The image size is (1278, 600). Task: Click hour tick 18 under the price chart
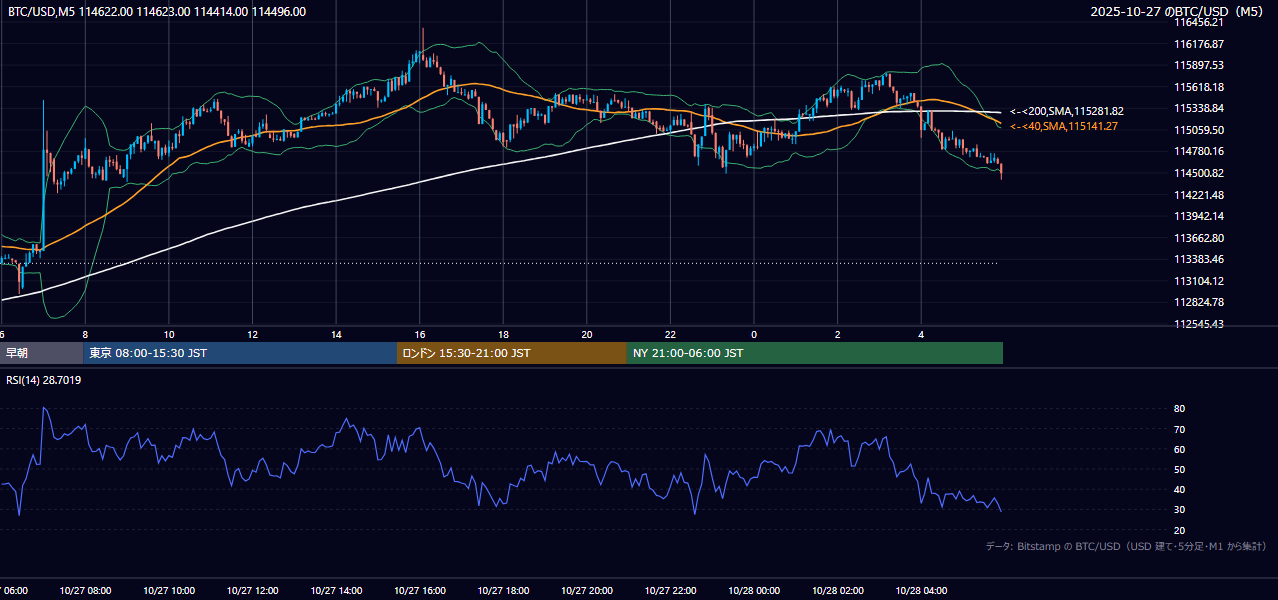[503, 334]
